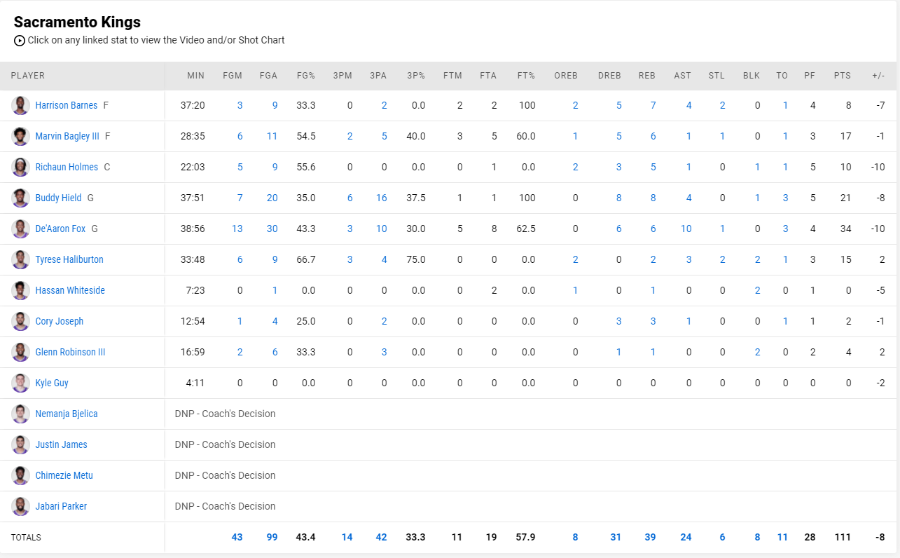Sort table by MIN column header
900x558 pixels.
(x=196, y=76)
